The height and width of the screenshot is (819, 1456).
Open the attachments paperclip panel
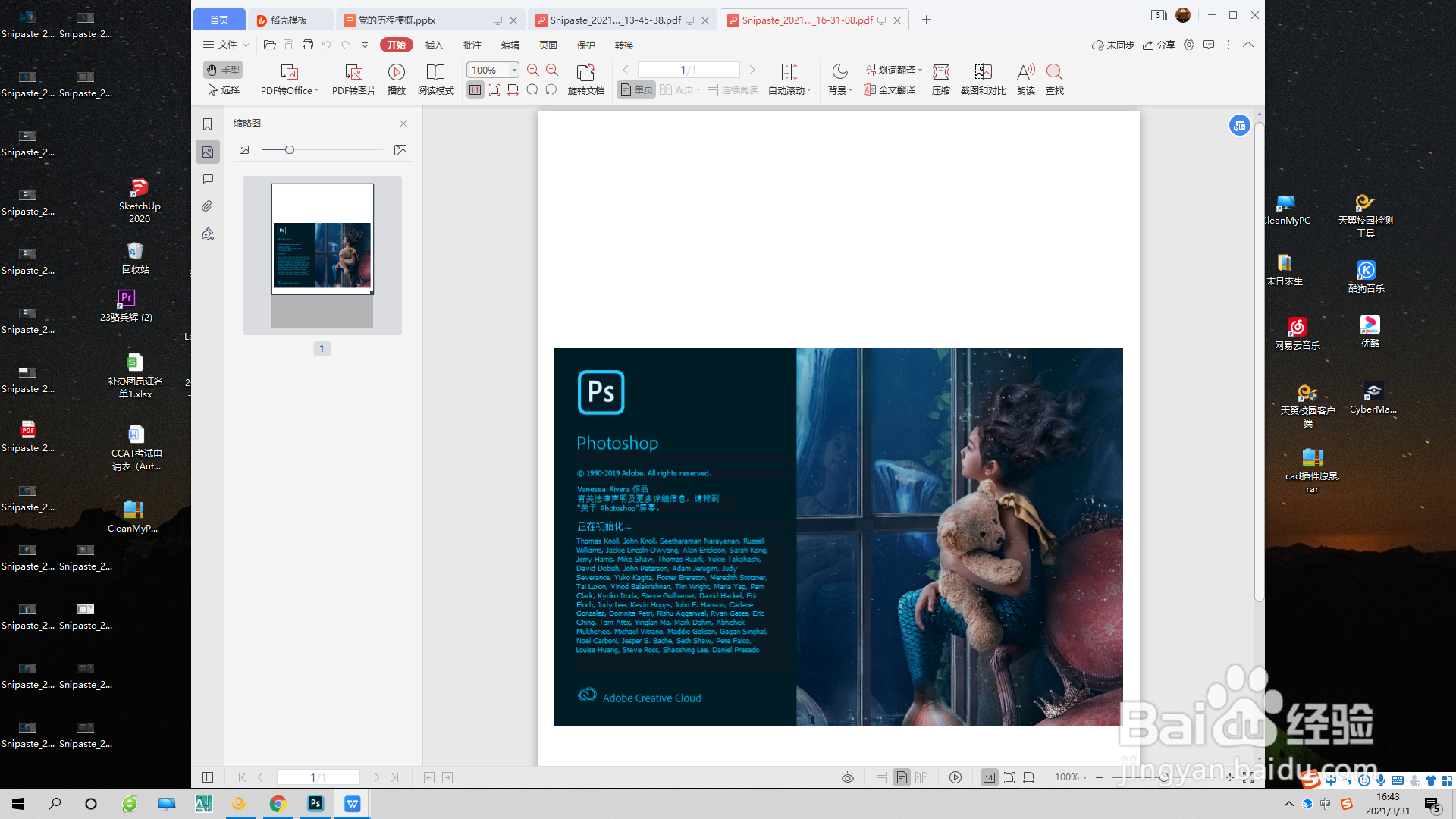[x=207, y=206]
